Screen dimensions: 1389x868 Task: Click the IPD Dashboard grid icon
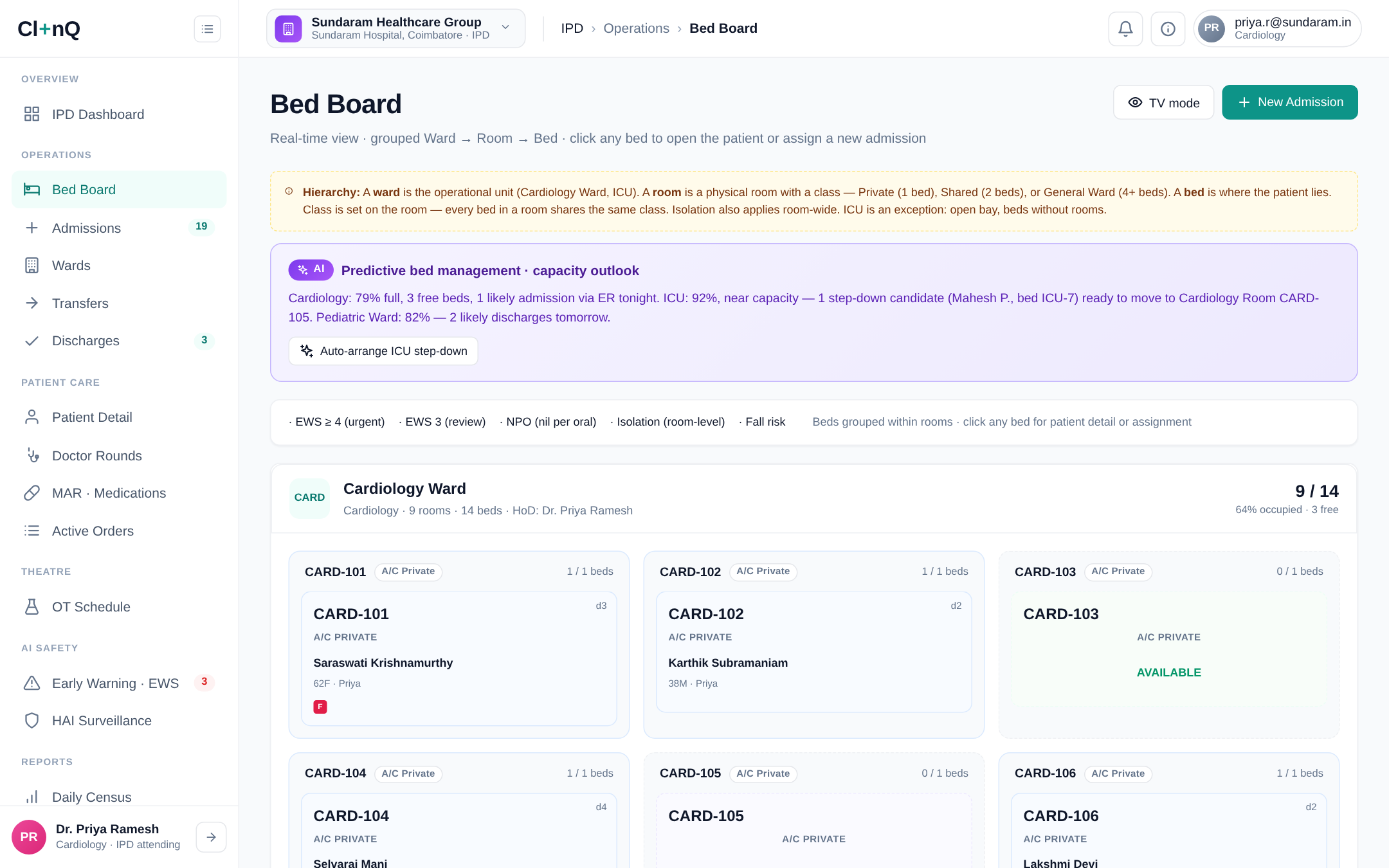click(32, 114)
